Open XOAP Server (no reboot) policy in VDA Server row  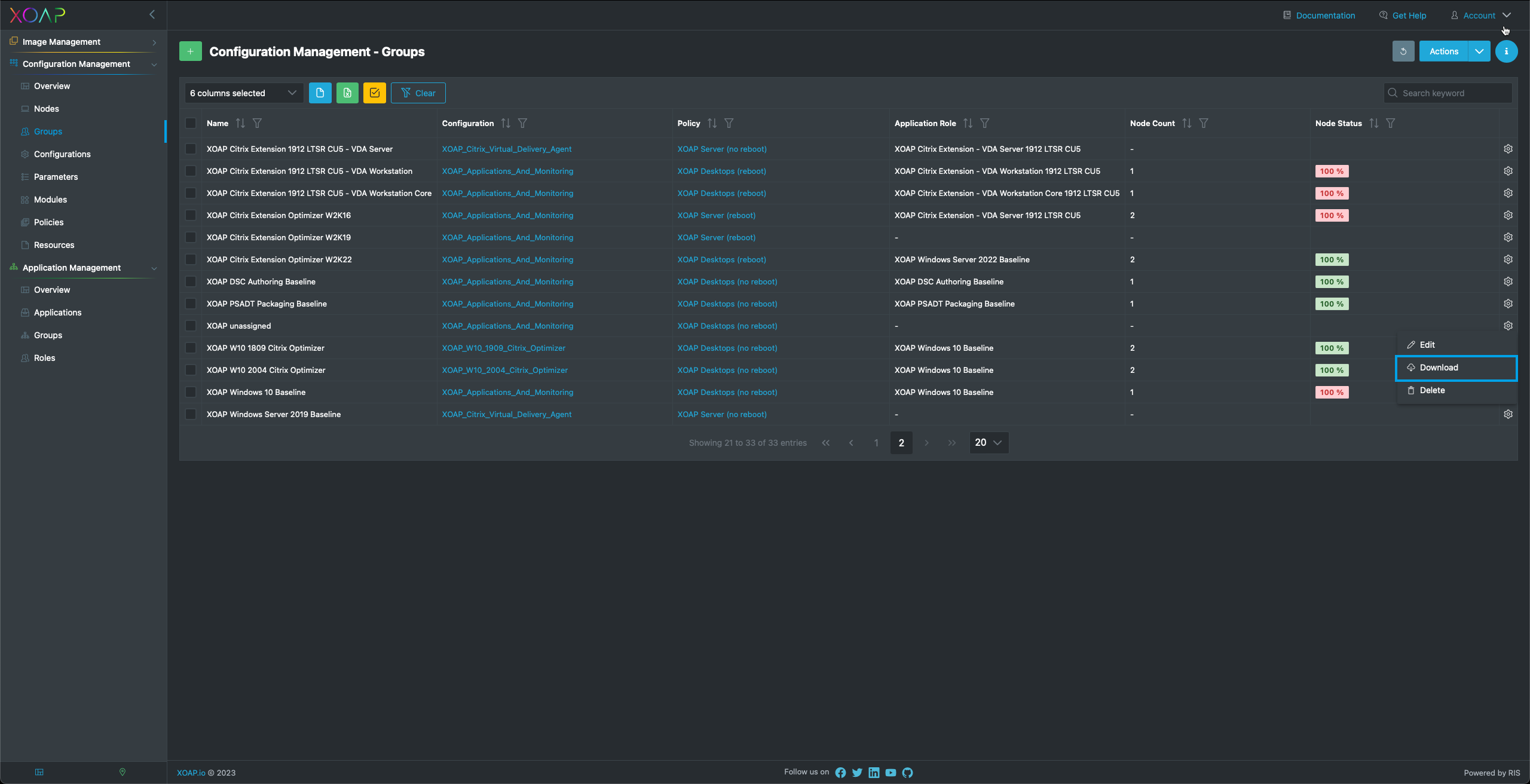[722, 149]
